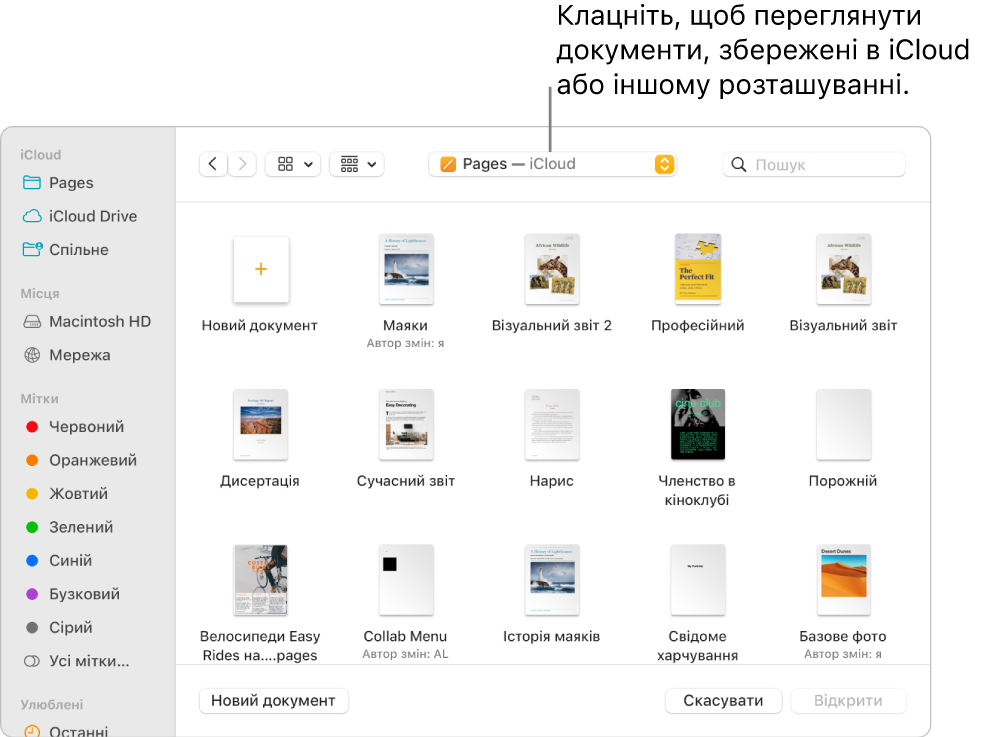Click the Маяки file name label
987x737 pixels.
pyautogui.click(x=405, y=325)
